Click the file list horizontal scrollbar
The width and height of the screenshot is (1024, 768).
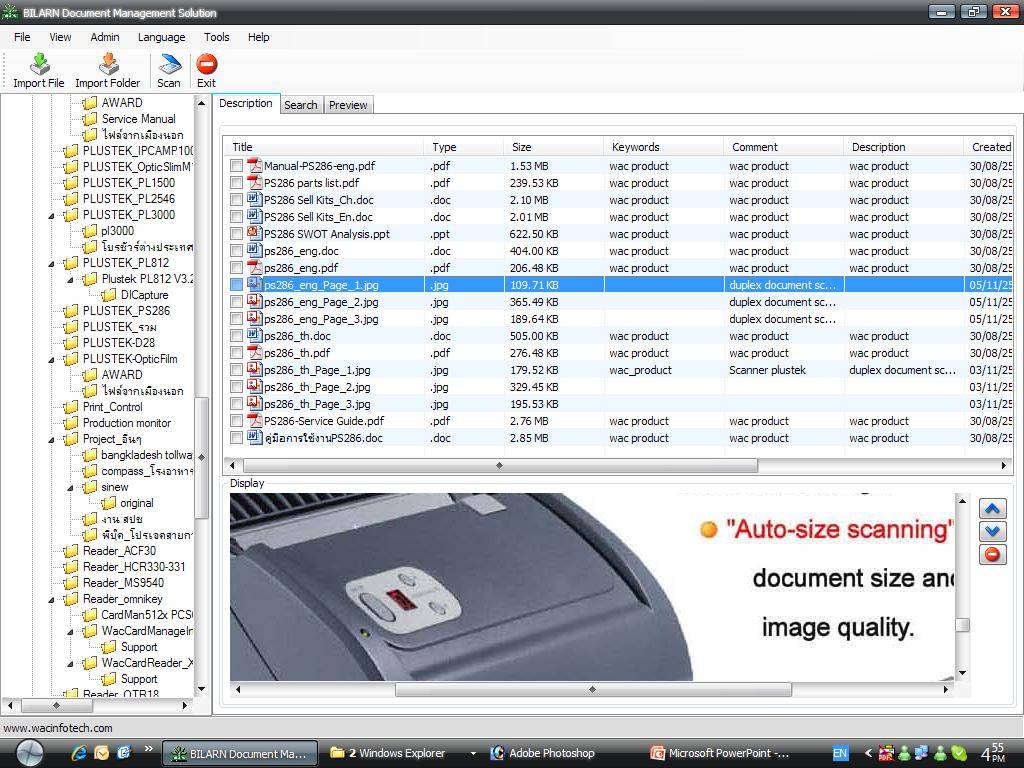click(x=500, y=465)
